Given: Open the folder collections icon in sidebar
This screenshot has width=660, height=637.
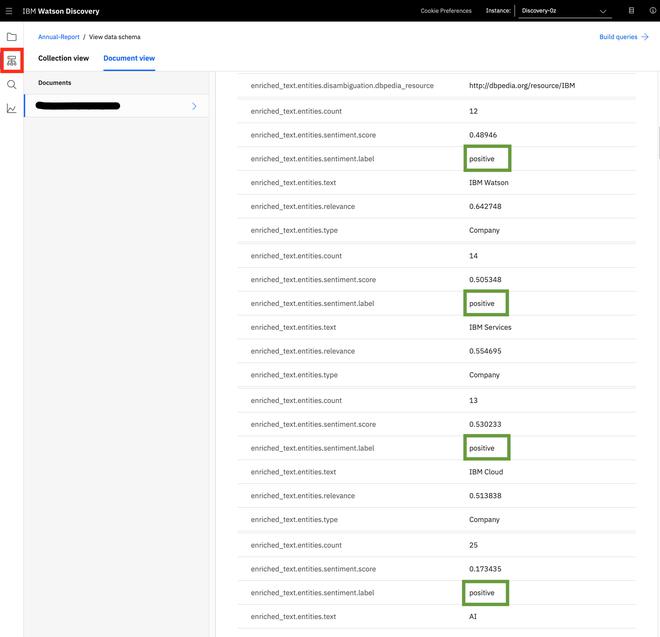Looking at the screenshot, I should (x=12, y=37).
